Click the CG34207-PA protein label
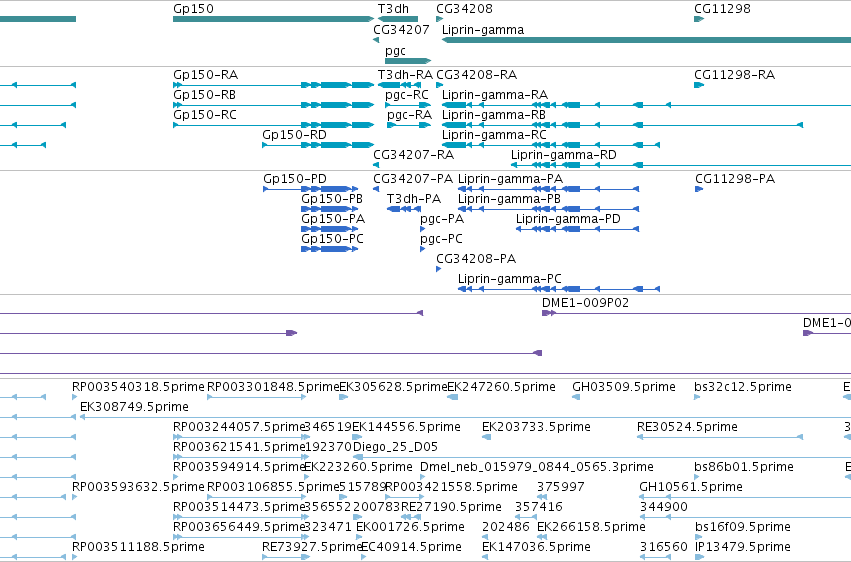Viewport: 851px width, 562px height. 413,179
